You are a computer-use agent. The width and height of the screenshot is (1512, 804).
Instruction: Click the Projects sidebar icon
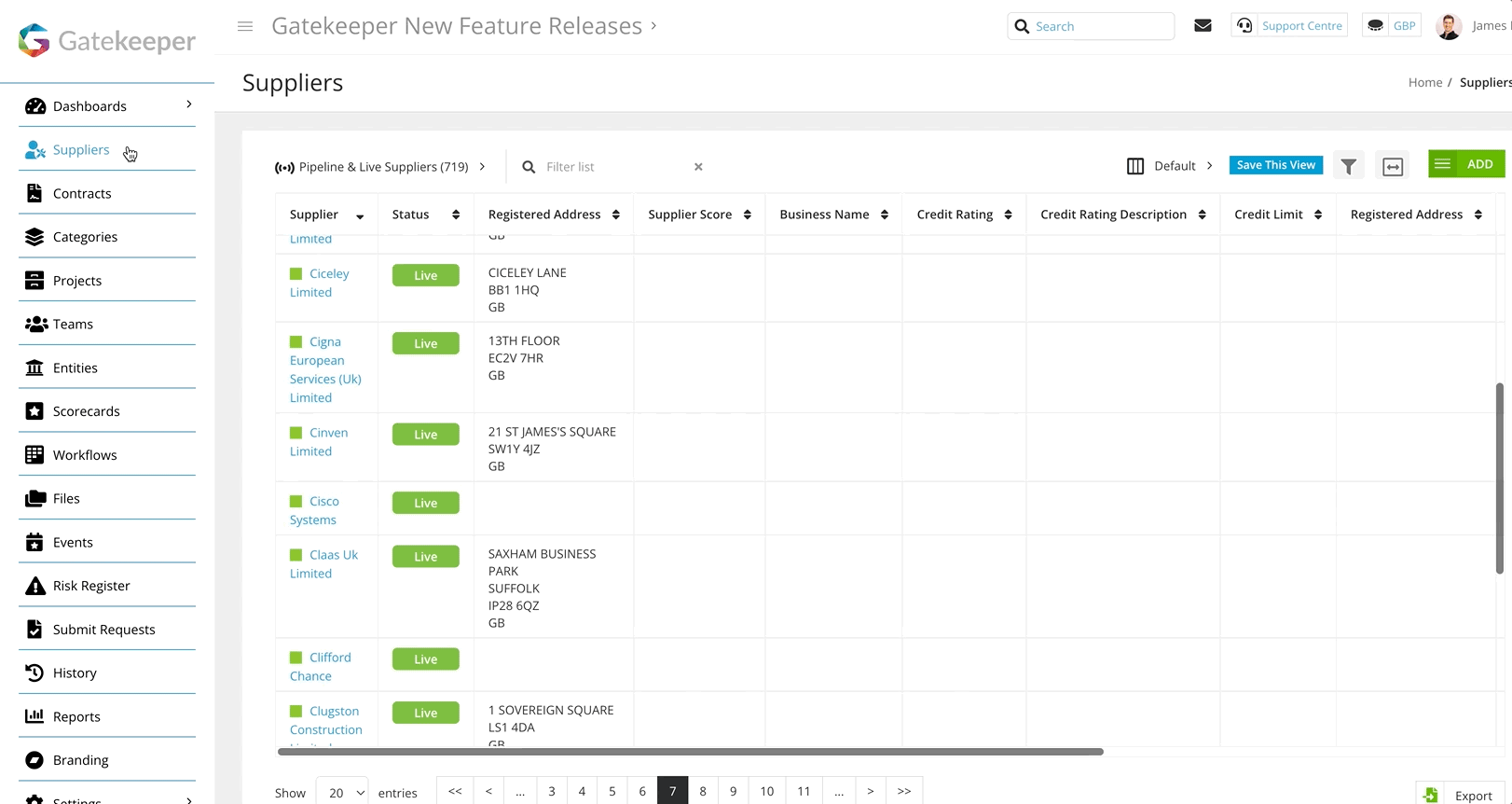point(34,281)
